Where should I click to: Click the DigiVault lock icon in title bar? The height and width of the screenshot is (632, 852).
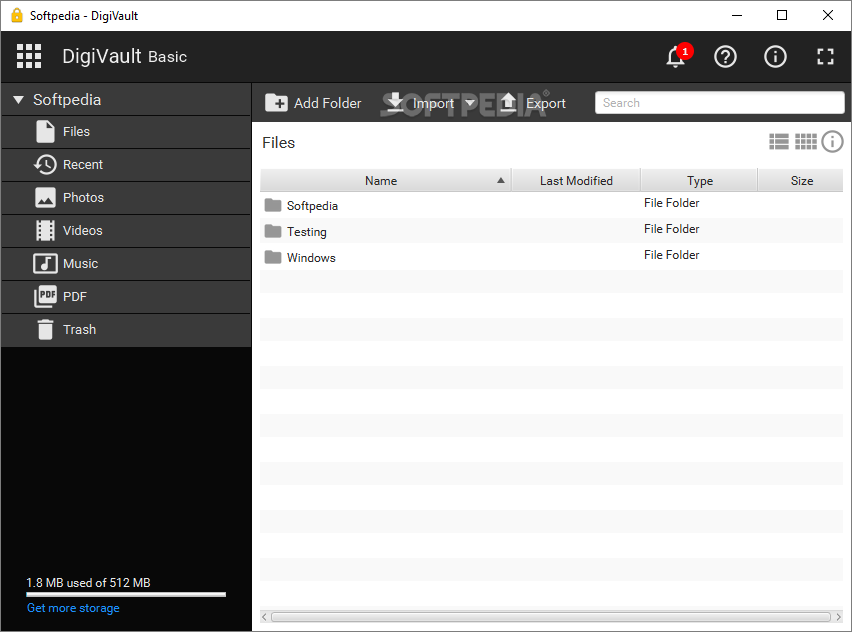(x=17, y=15)
